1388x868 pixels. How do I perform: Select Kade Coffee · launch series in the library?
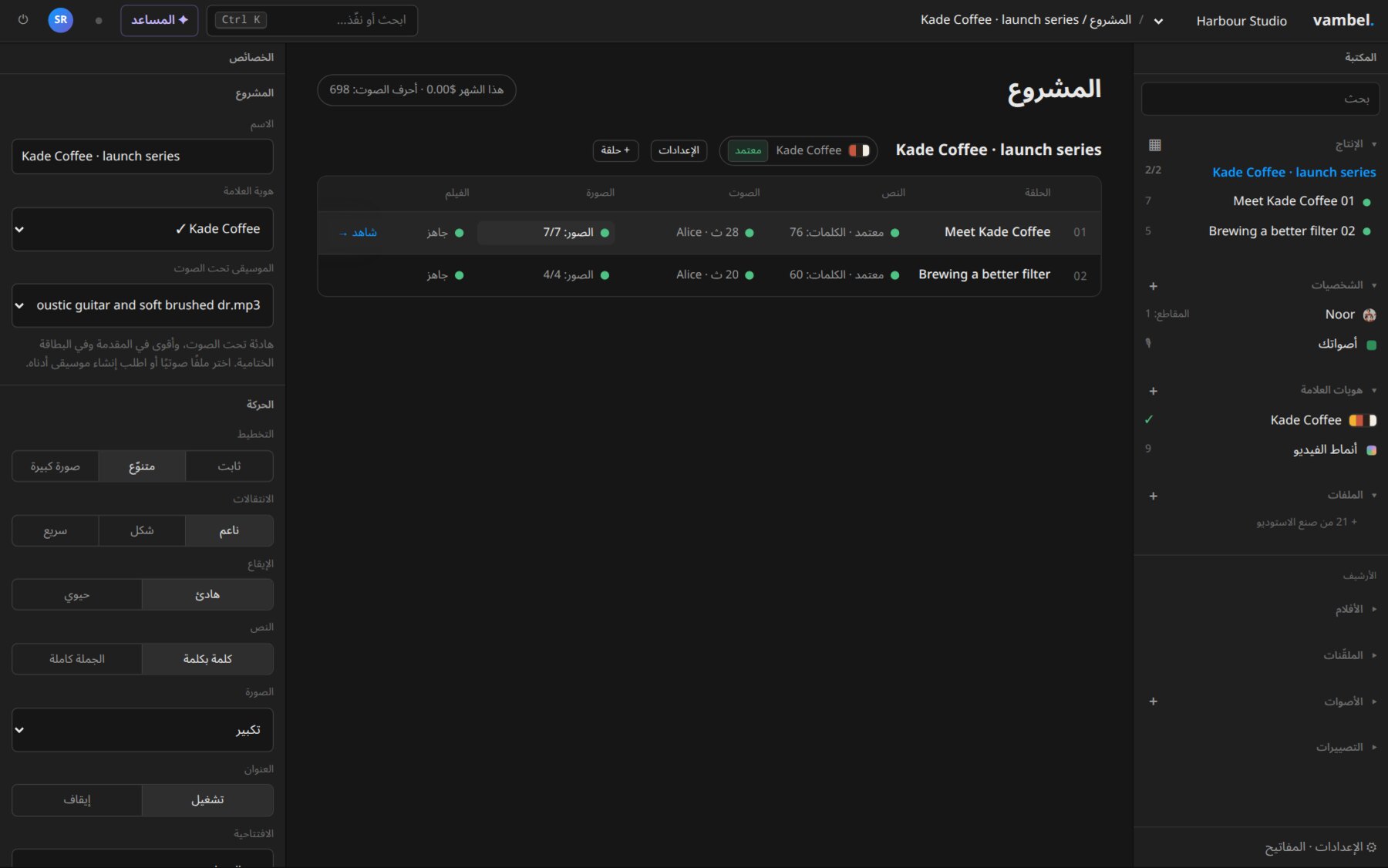1294,173
